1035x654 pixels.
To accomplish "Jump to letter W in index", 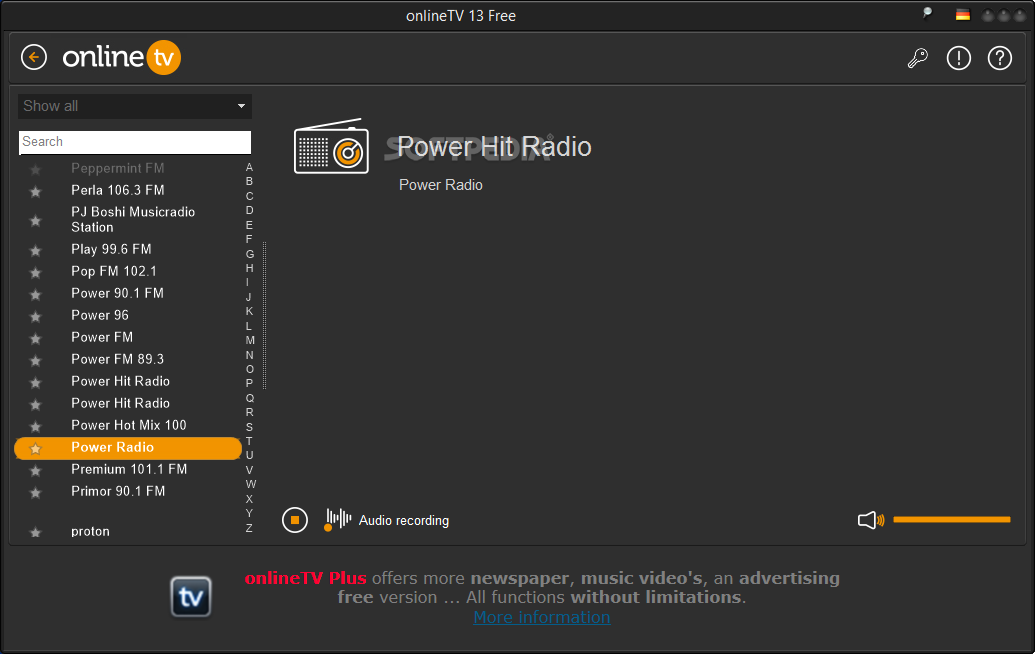I will click(x=250, y=484).
